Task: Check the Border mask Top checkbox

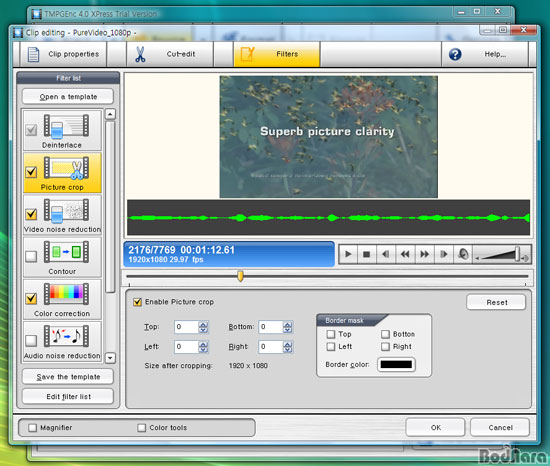Action: coord(331,334)
